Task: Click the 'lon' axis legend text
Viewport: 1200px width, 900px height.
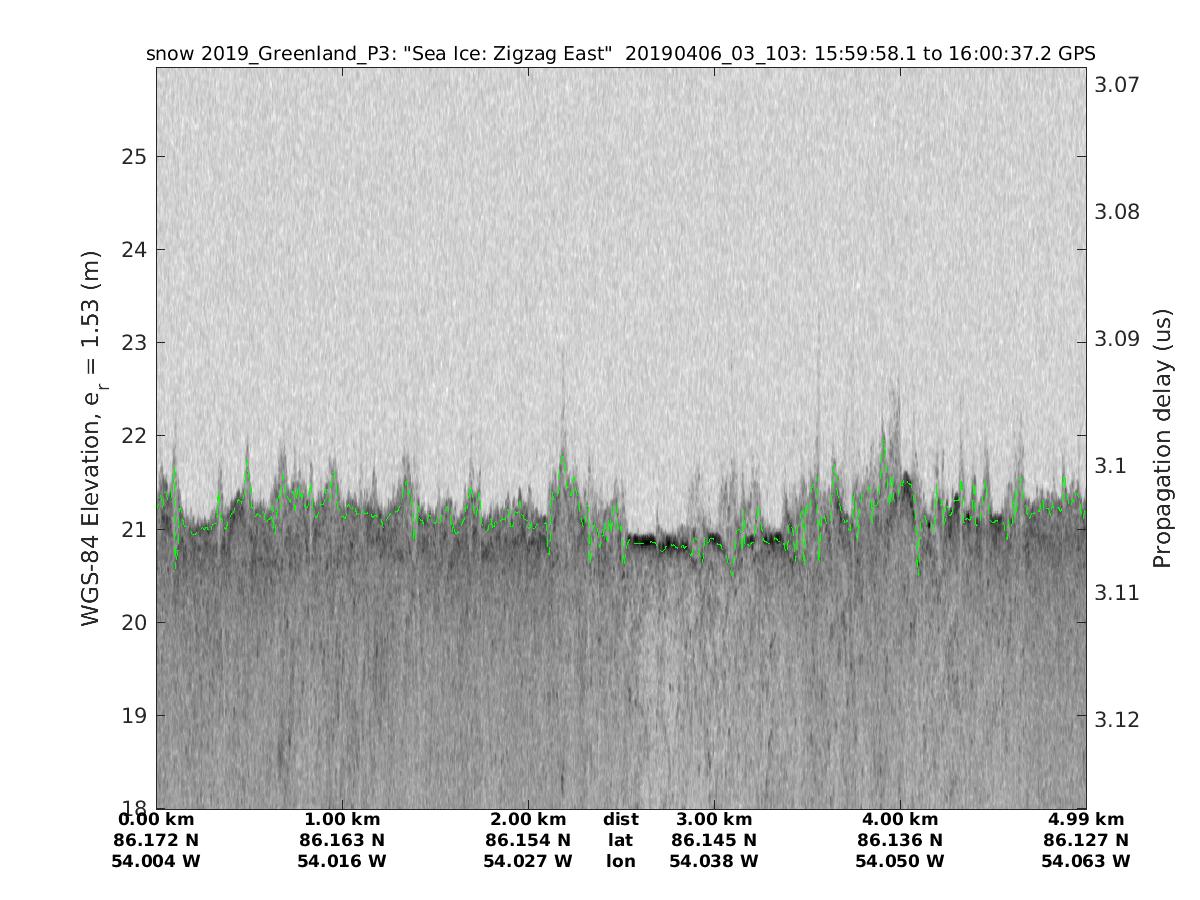Action: [620, 861]
